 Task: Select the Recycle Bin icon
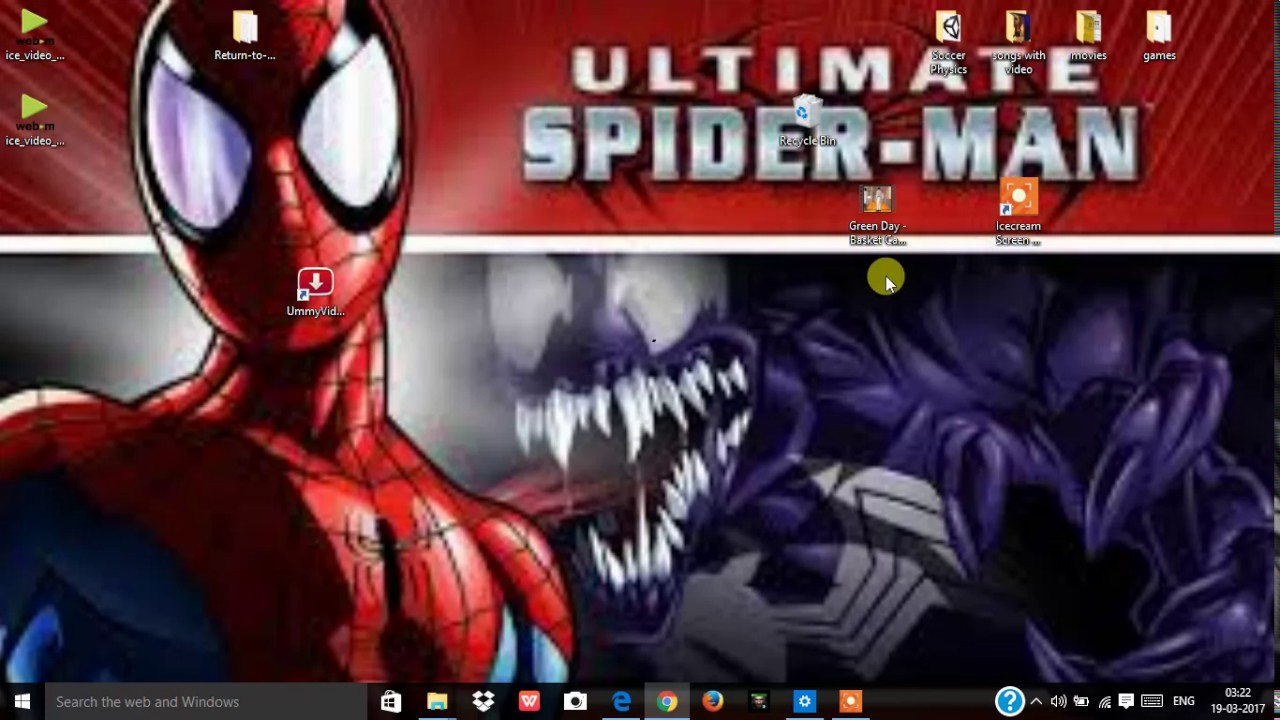807,121
